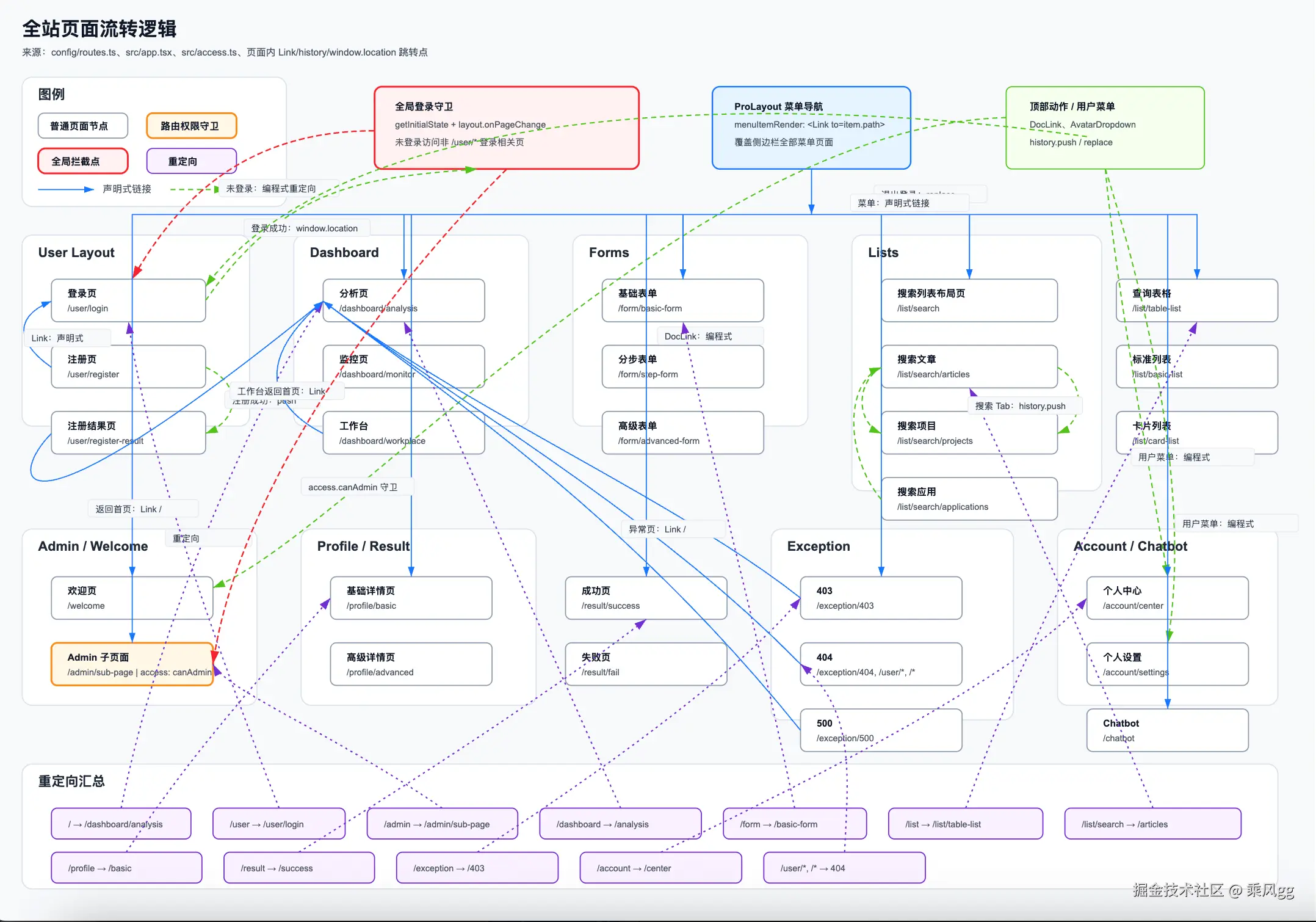1316x922 pixels.
Task: Select the 重定向汇总 section heading
Action: (71, 781)
